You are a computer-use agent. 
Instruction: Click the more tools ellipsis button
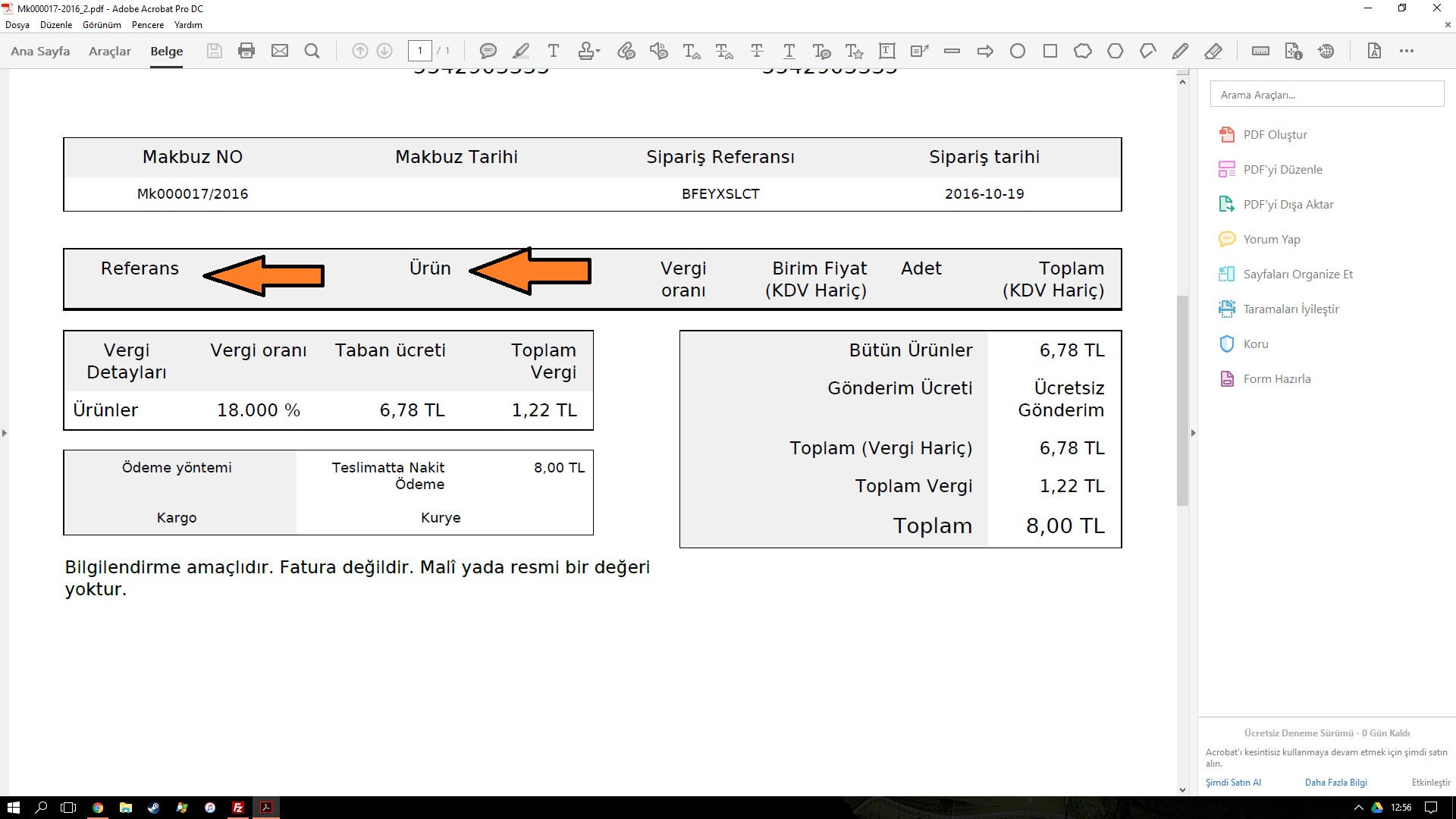click(1407, 51)
